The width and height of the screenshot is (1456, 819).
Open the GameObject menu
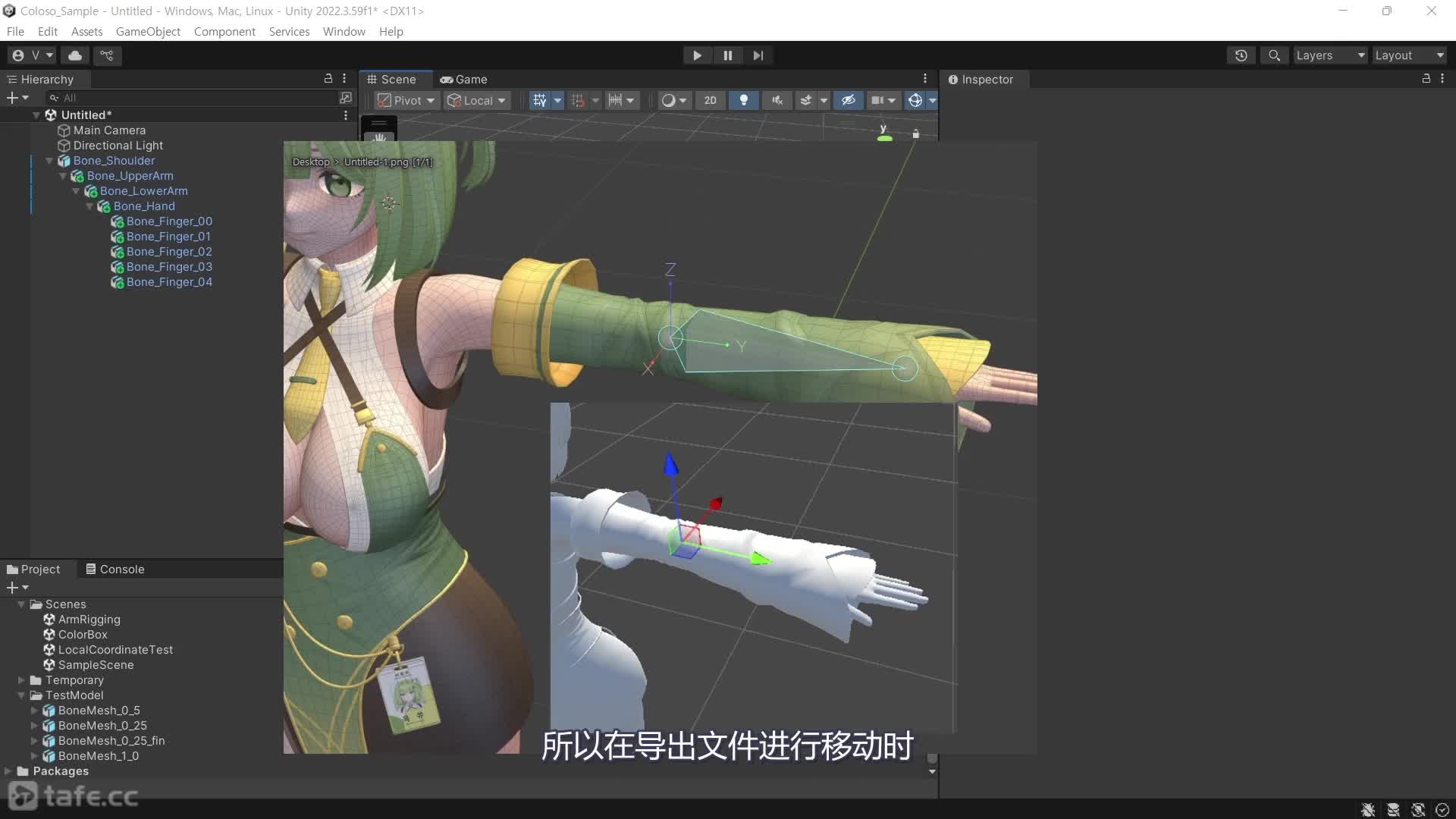click(148, 31)
